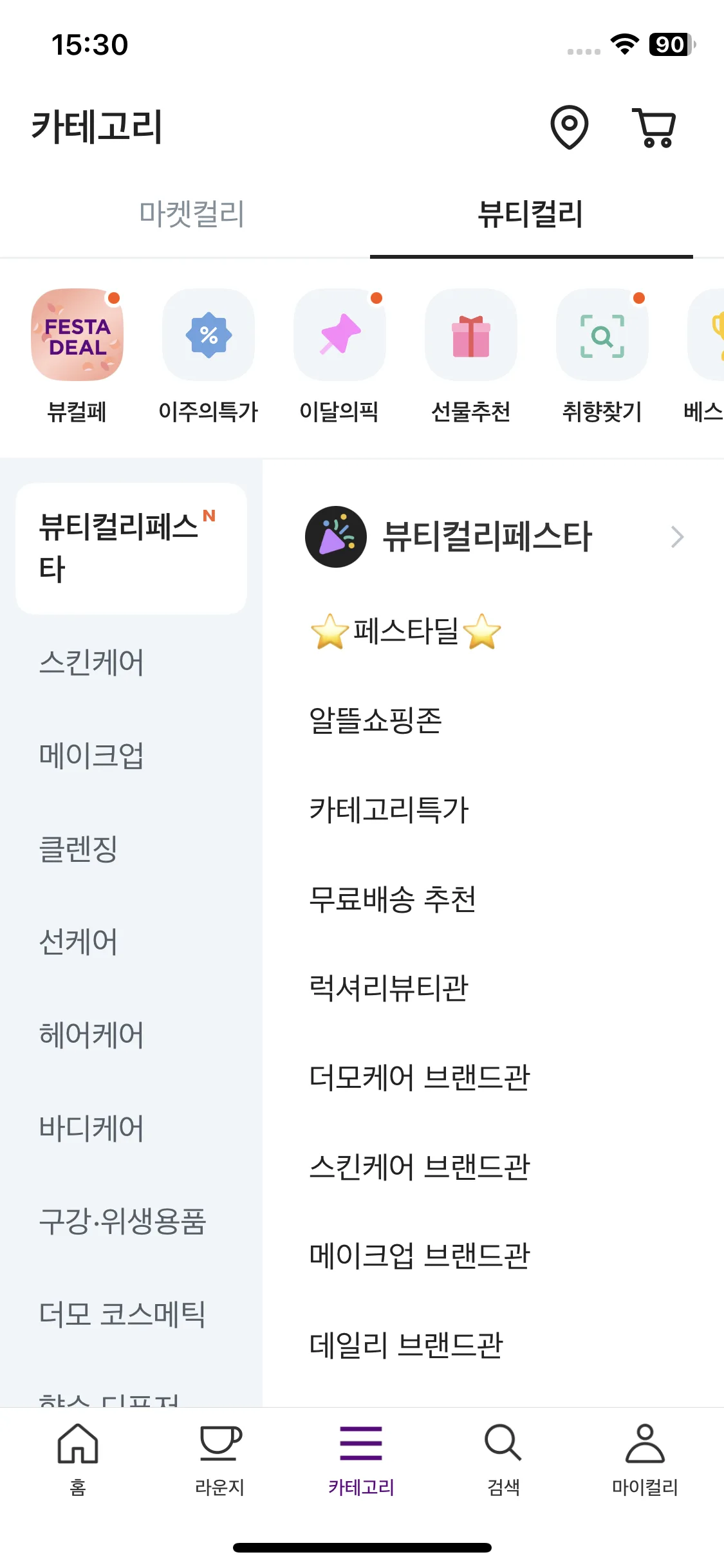
Task: Open the shopping cart icon
Action: point(655,127)
